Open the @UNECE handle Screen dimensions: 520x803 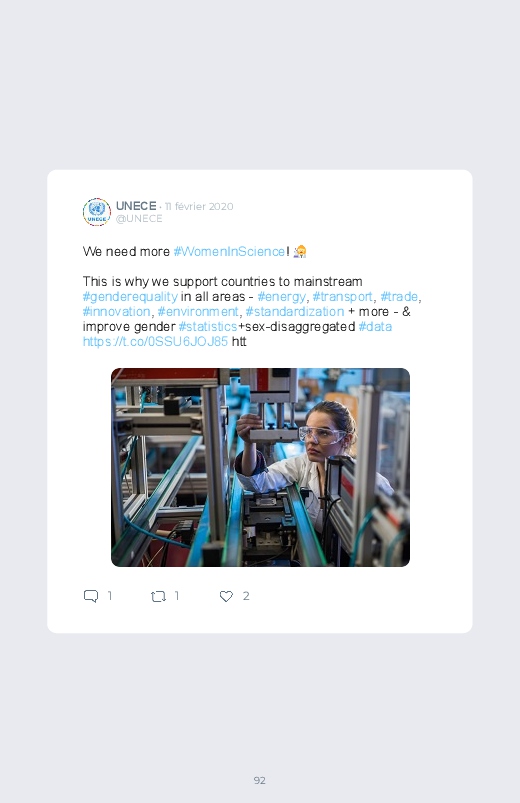click(x=139, y=219)
